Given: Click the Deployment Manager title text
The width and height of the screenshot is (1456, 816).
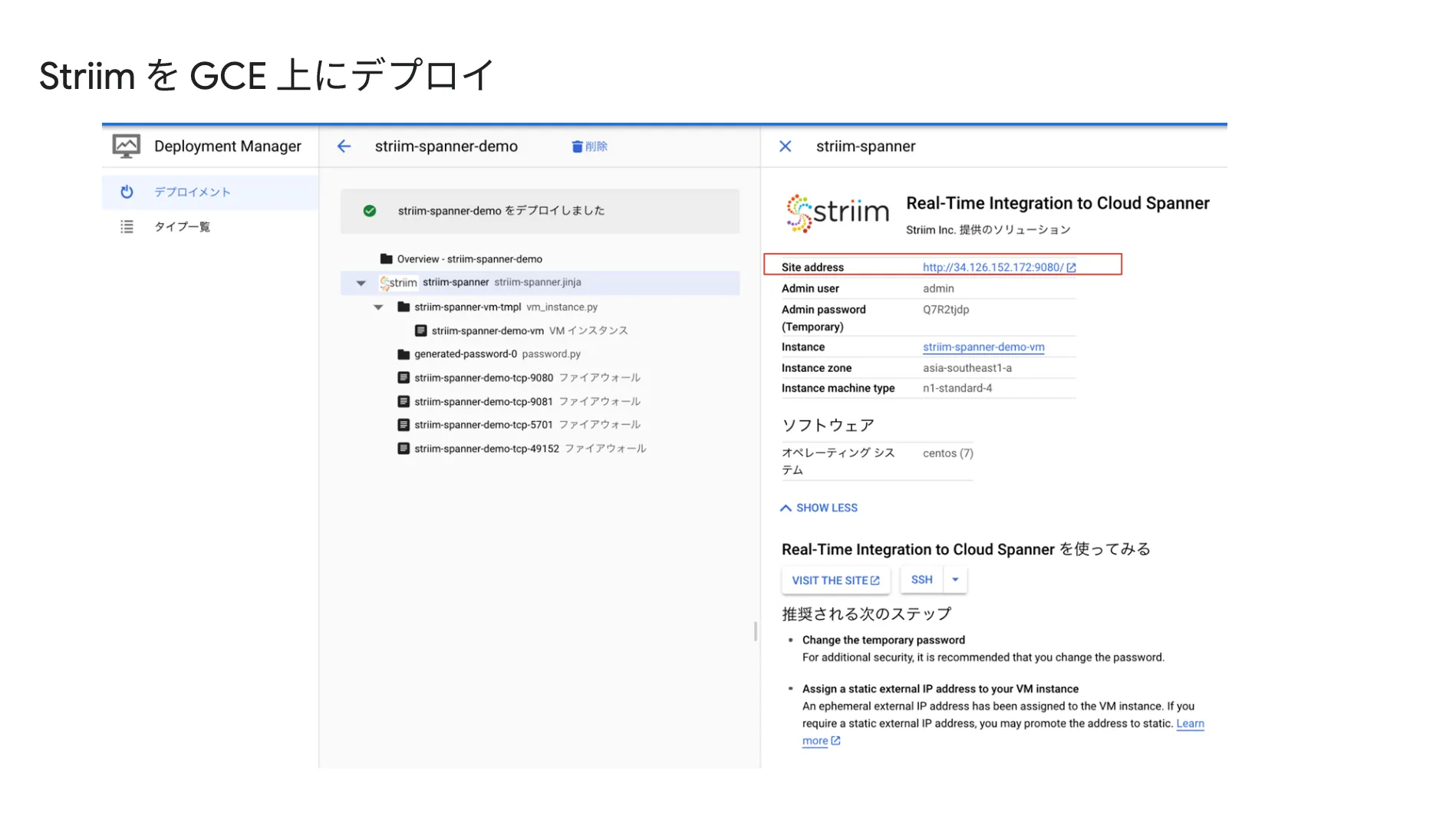Looking at the screenshot, I should coord(228,146).
